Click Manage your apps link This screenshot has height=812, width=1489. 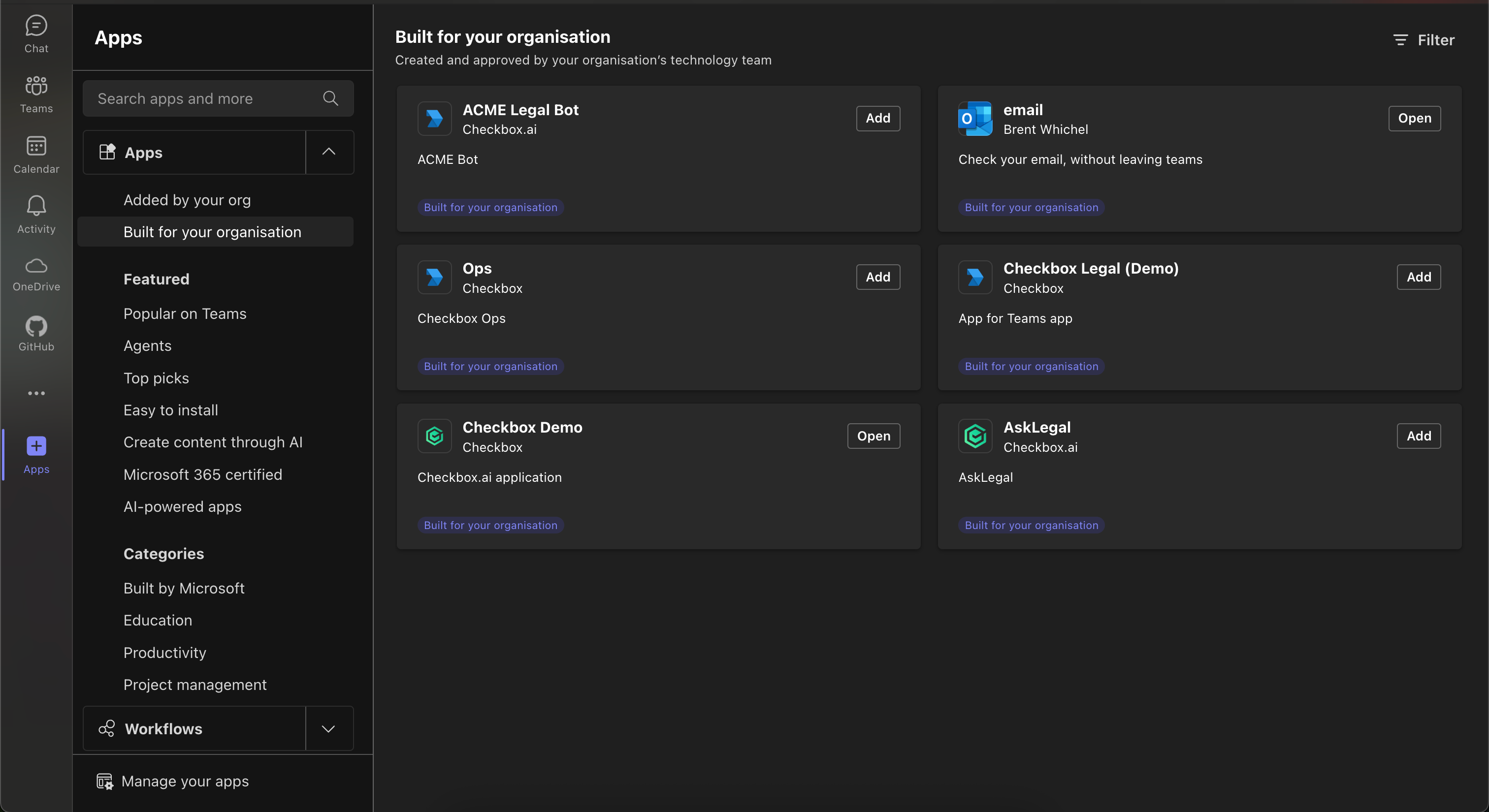point(185,781)
